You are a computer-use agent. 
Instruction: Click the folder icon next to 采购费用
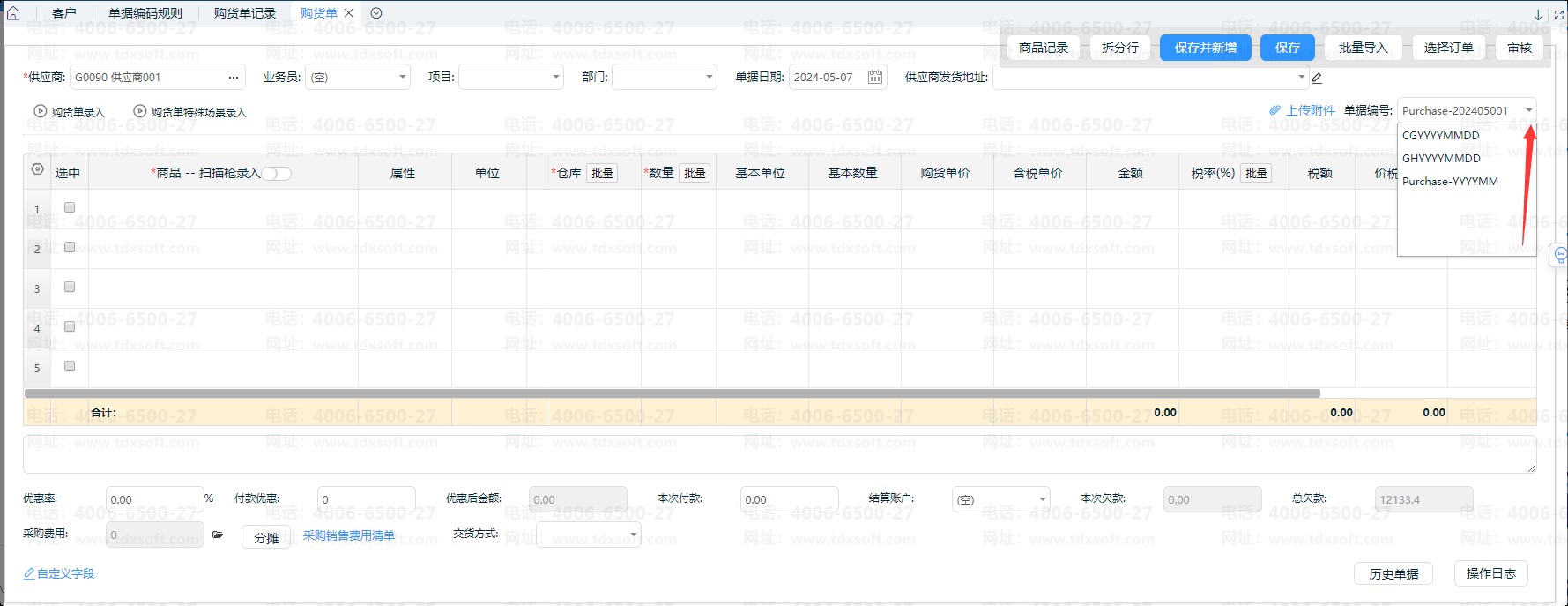pos(218,535)
